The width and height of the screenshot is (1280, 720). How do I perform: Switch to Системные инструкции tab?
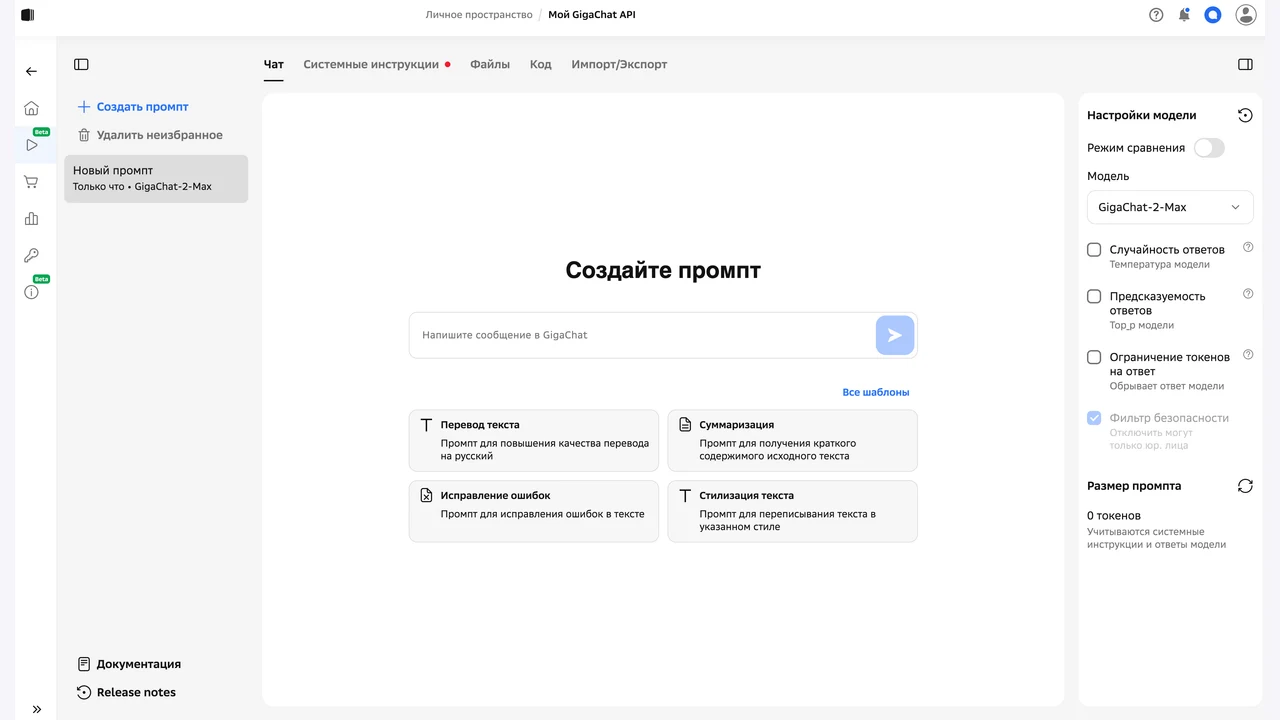coord(371,64)
